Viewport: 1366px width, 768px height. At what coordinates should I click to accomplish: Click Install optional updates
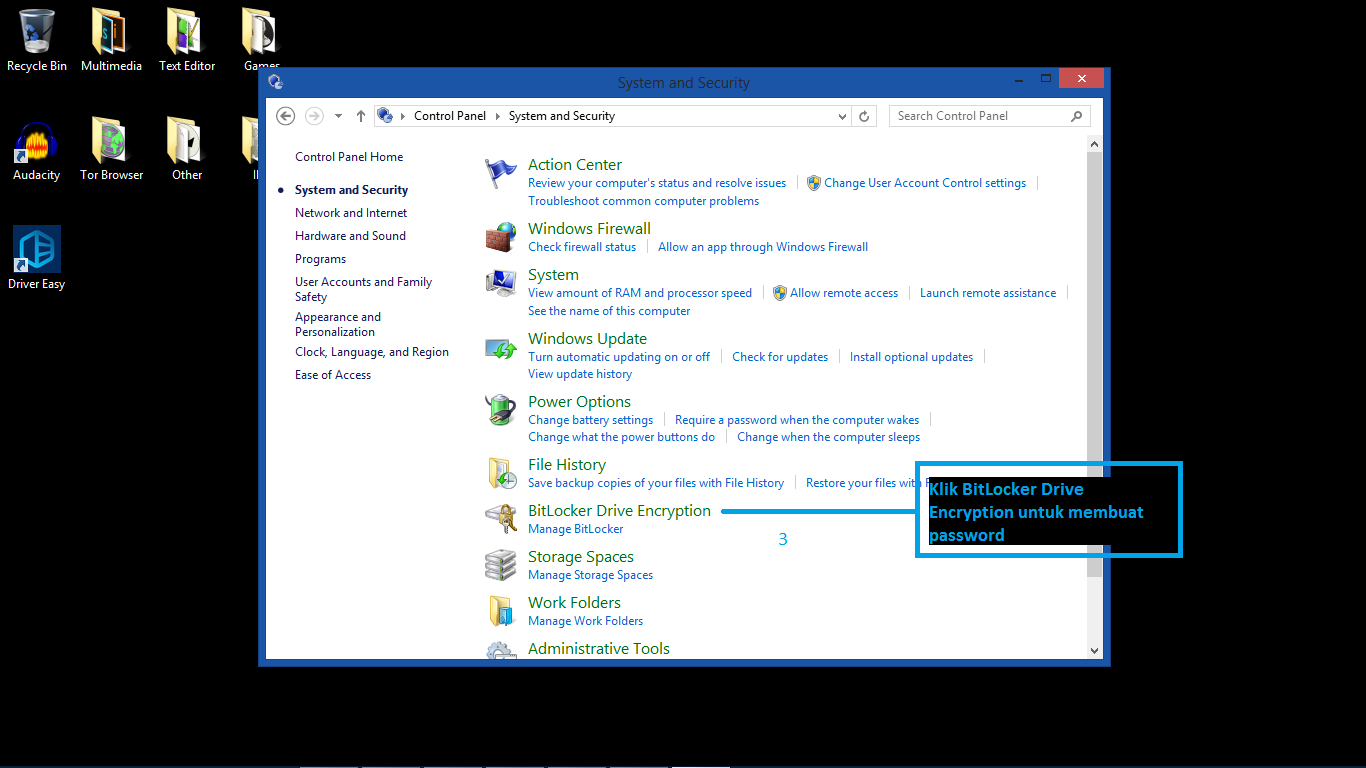(911, 357)
